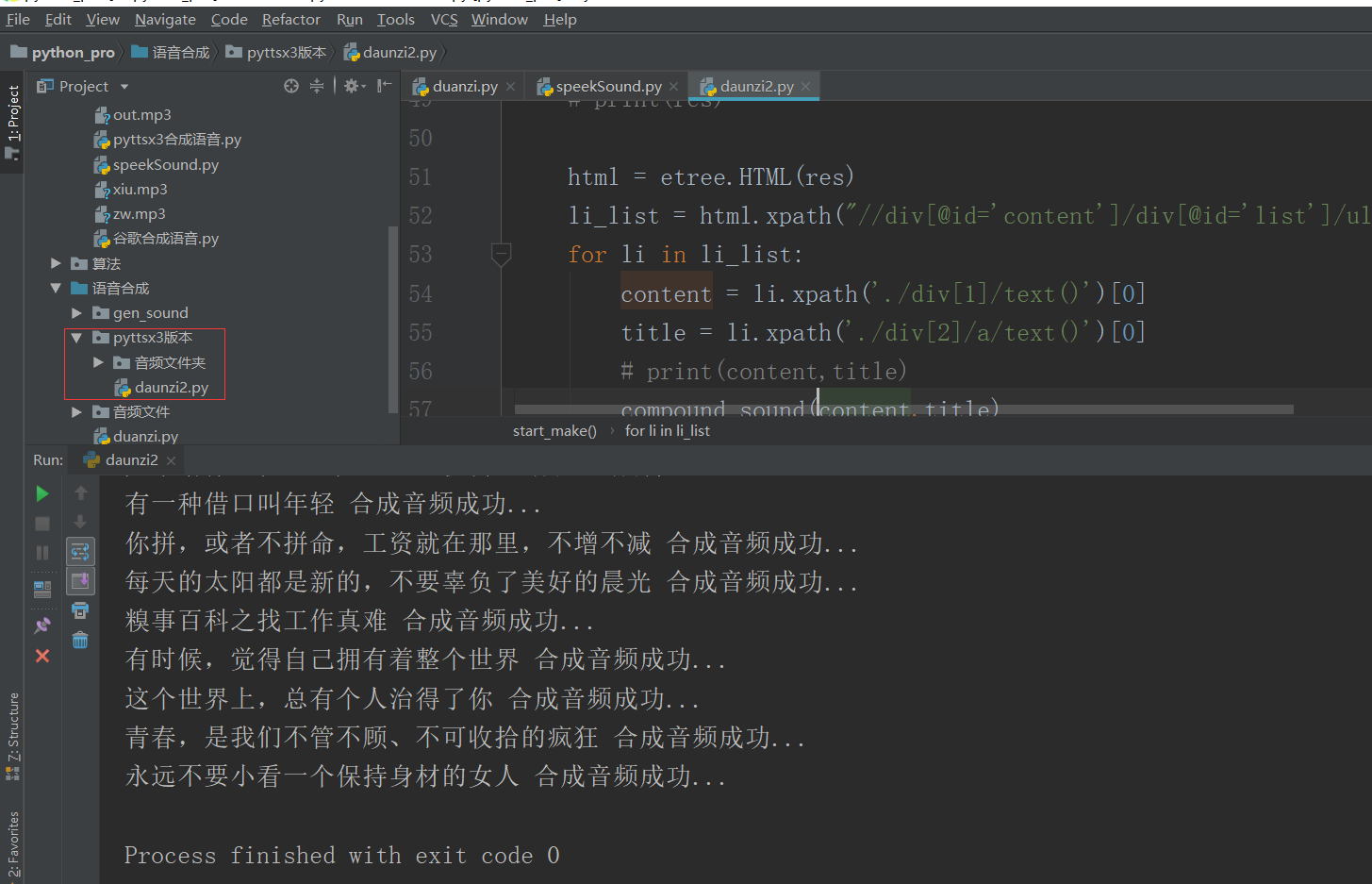This screenshot has width=1372, height=884.
Task: Close the daunzi2 Run tab
Action: (x=171, y=460)
